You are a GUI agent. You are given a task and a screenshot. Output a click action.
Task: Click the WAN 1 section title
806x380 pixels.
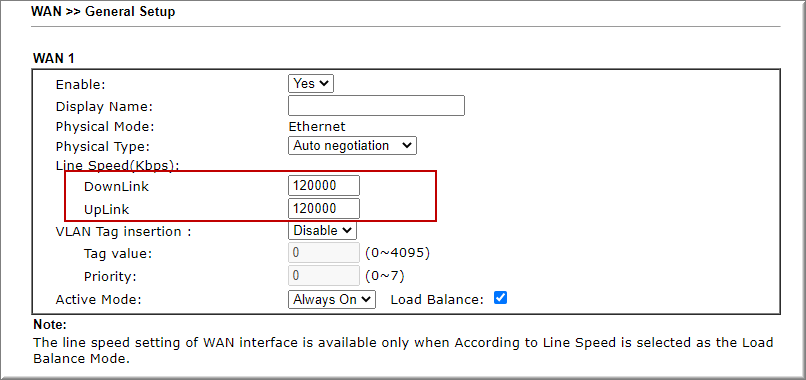[x=54, y=59]
